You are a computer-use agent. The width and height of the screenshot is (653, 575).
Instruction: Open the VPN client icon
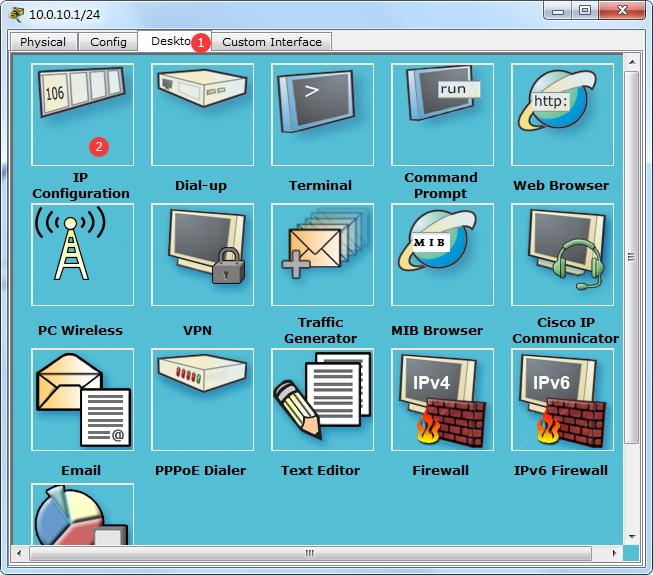pyautogui.click(x=202, y=255)
